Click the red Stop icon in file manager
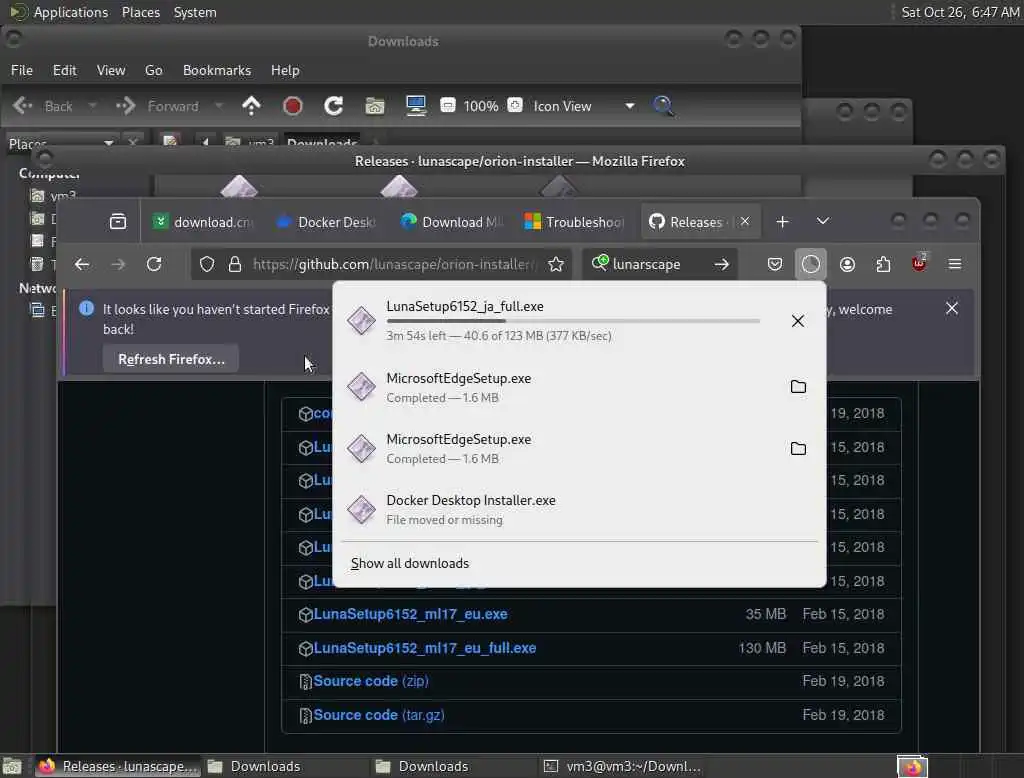 pos(293,105)
